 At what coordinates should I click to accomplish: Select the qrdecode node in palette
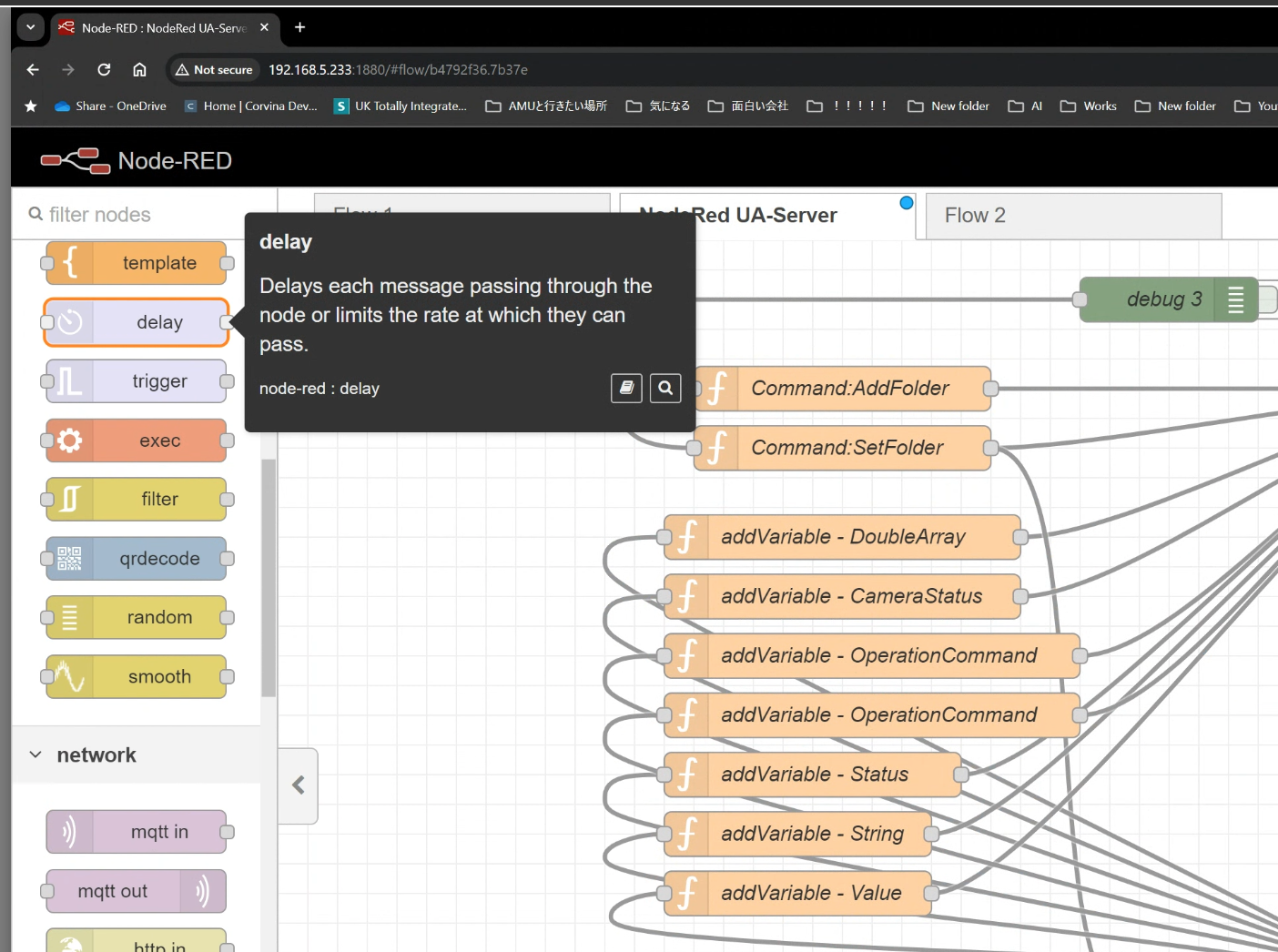pos(137,558)
